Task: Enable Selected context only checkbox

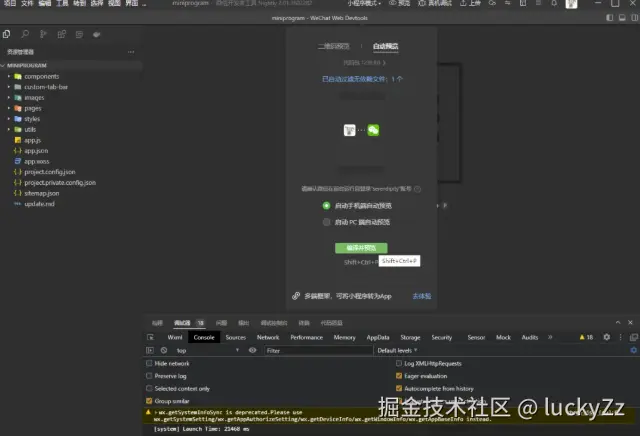Action: [149, 388]
